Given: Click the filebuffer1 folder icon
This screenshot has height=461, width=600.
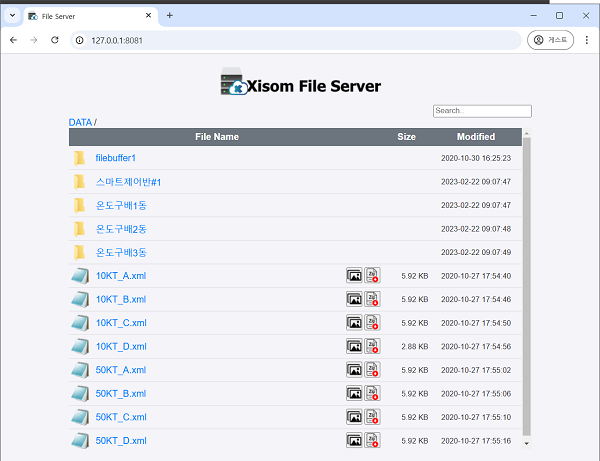Looking at the screenshot, I should coord(80,158).
